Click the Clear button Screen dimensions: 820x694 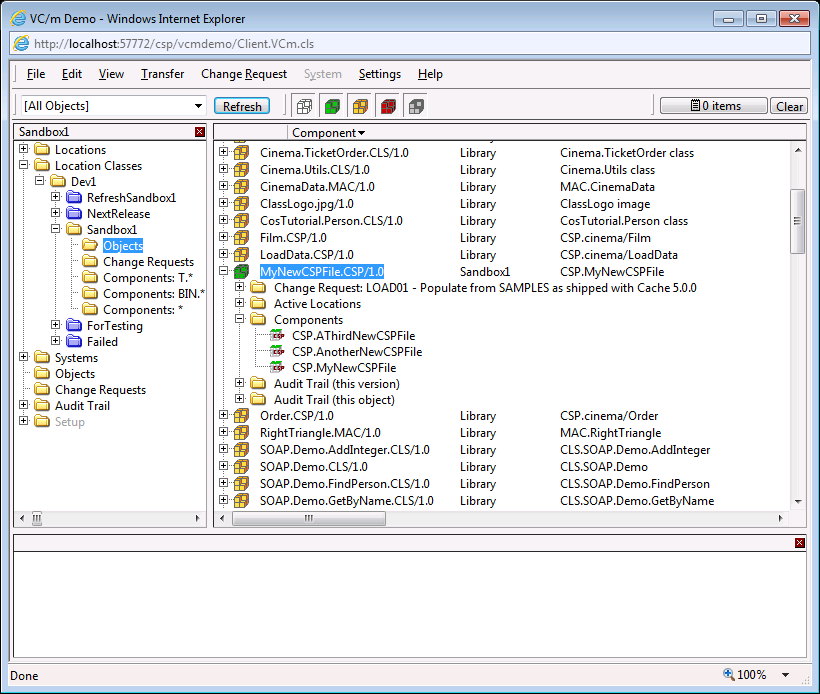click(x=789, y=106)
